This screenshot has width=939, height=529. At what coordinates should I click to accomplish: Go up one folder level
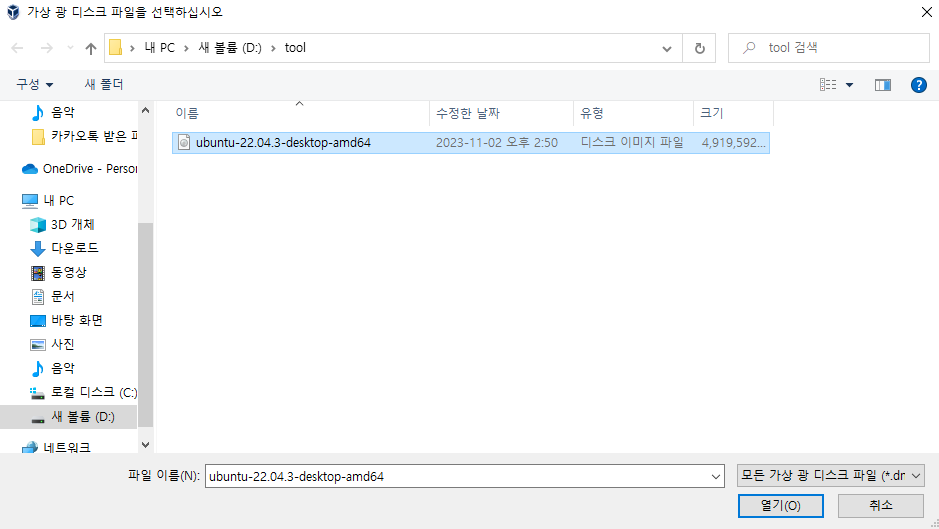coord(90,48)
